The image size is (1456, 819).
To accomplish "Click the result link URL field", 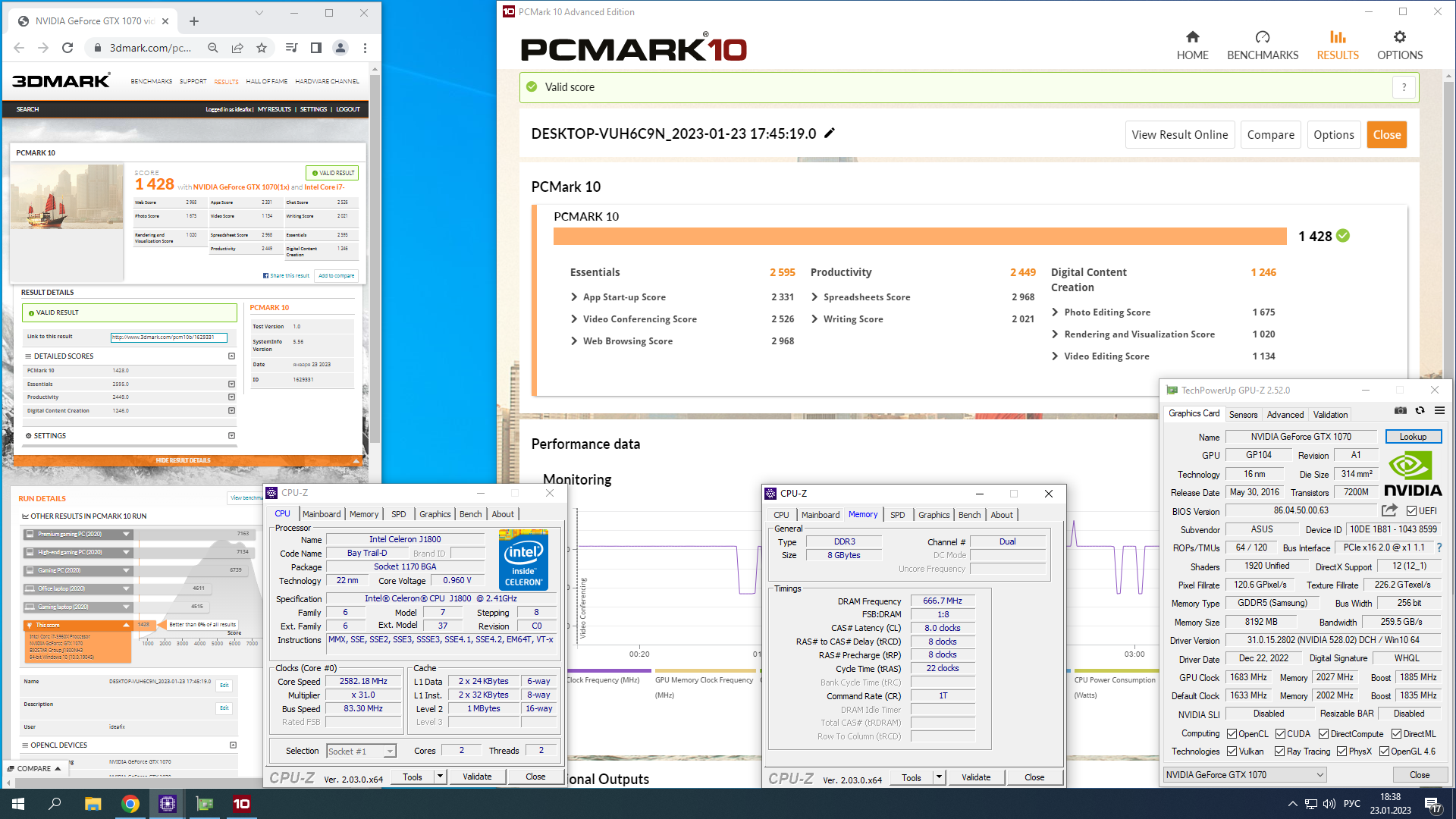I will pos(168,337).
